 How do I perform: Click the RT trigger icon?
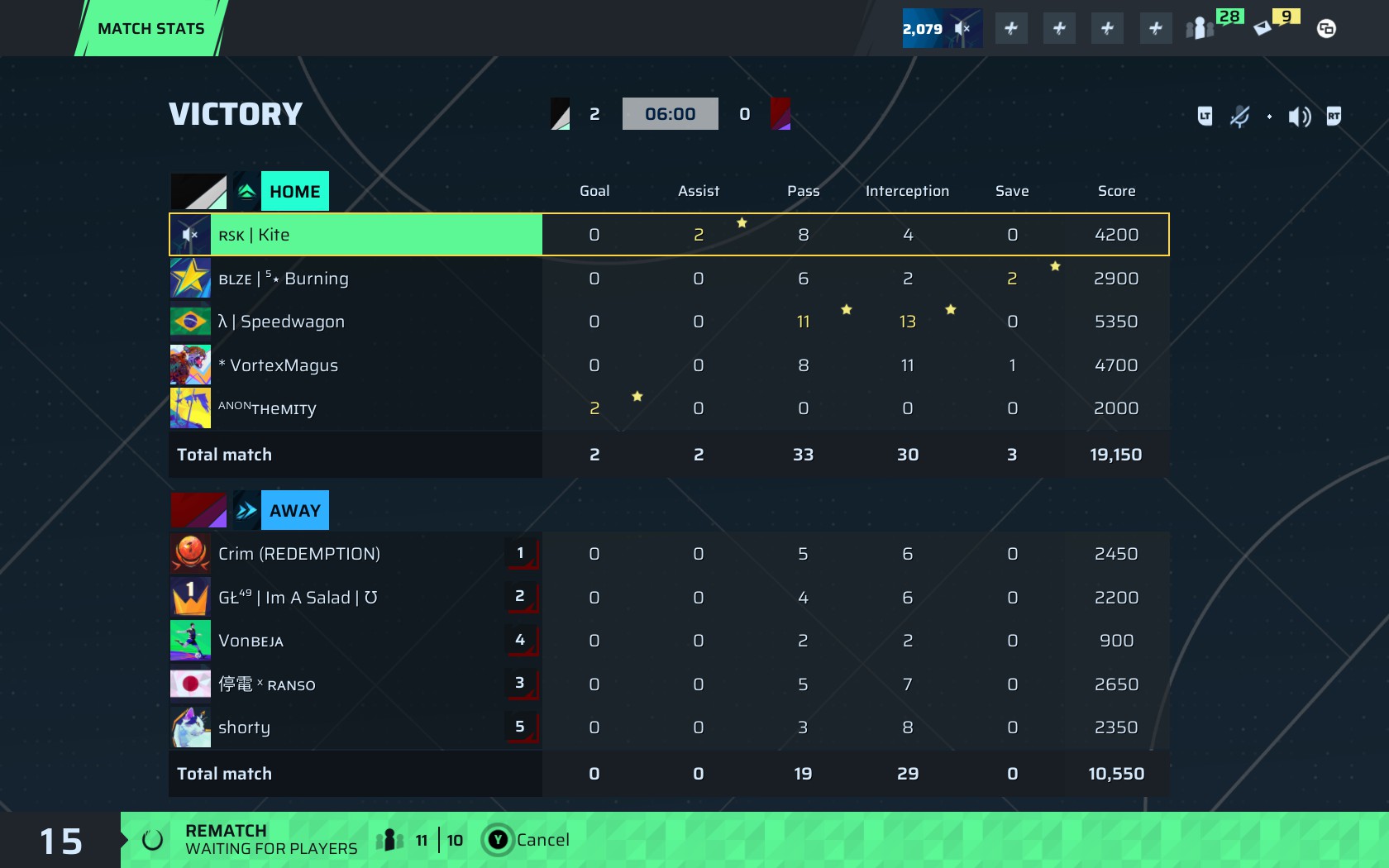coord(1334,117)
